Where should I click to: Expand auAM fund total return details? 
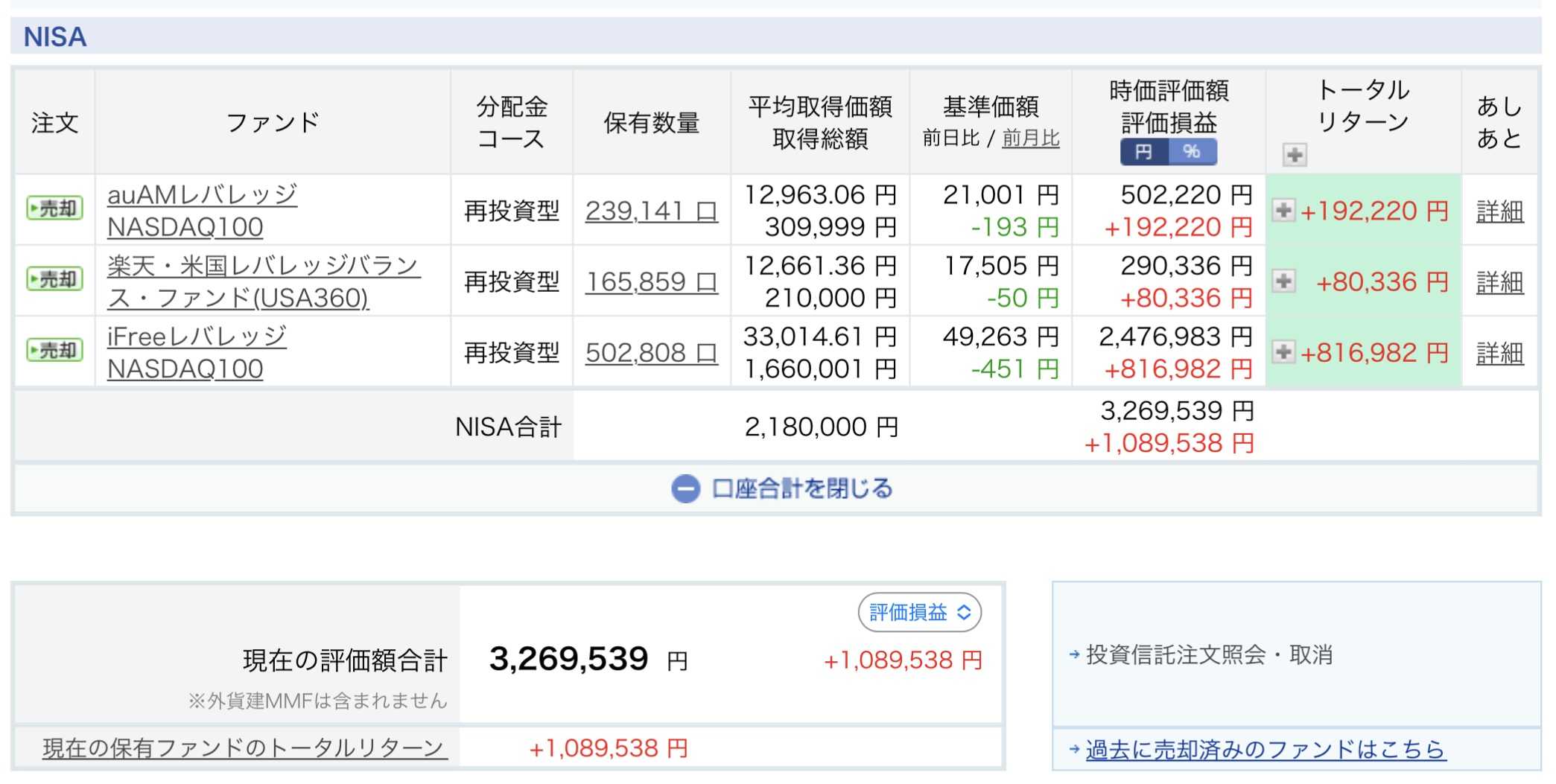1283,211
